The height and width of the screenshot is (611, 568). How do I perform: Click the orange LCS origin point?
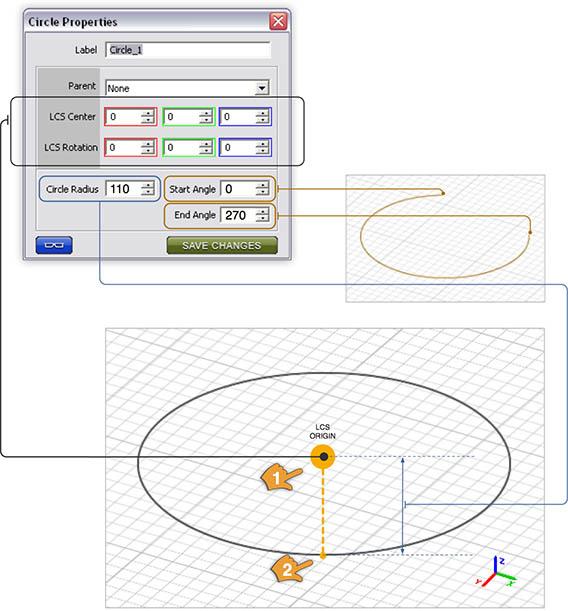(x=323, y=456)
